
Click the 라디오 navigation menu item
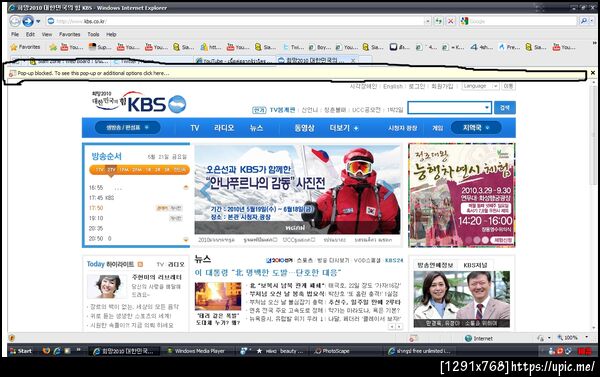click(224, 128)
